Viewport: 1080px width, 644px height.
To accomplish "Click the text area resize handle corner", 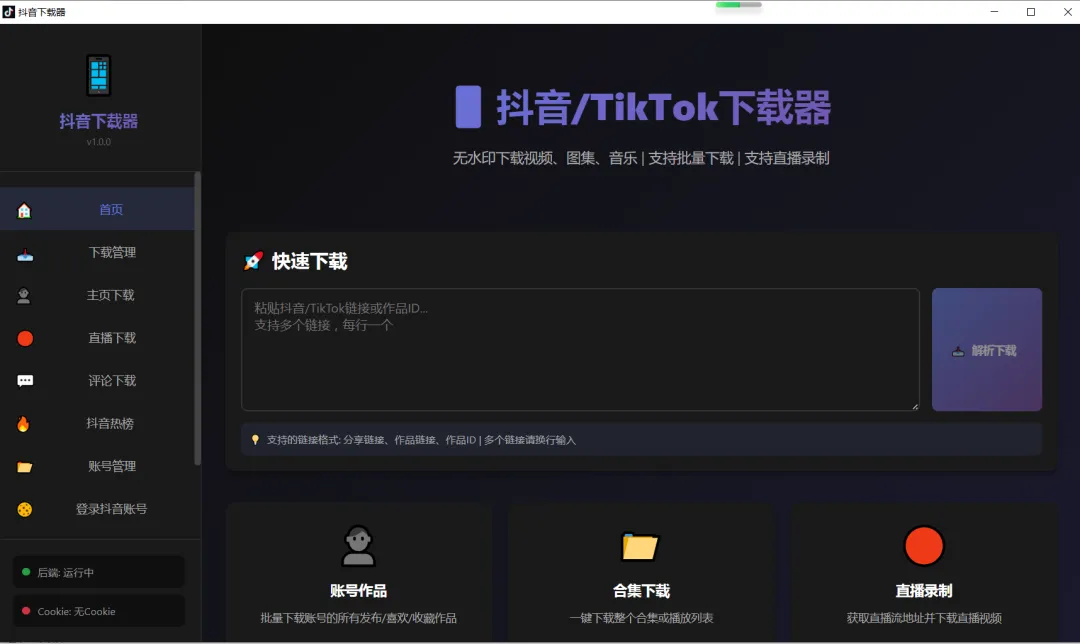I will pos(915,406).
